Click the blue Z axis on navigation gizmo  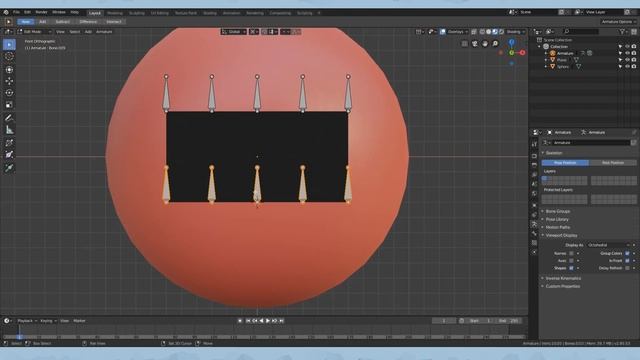[x=511, y=42]
